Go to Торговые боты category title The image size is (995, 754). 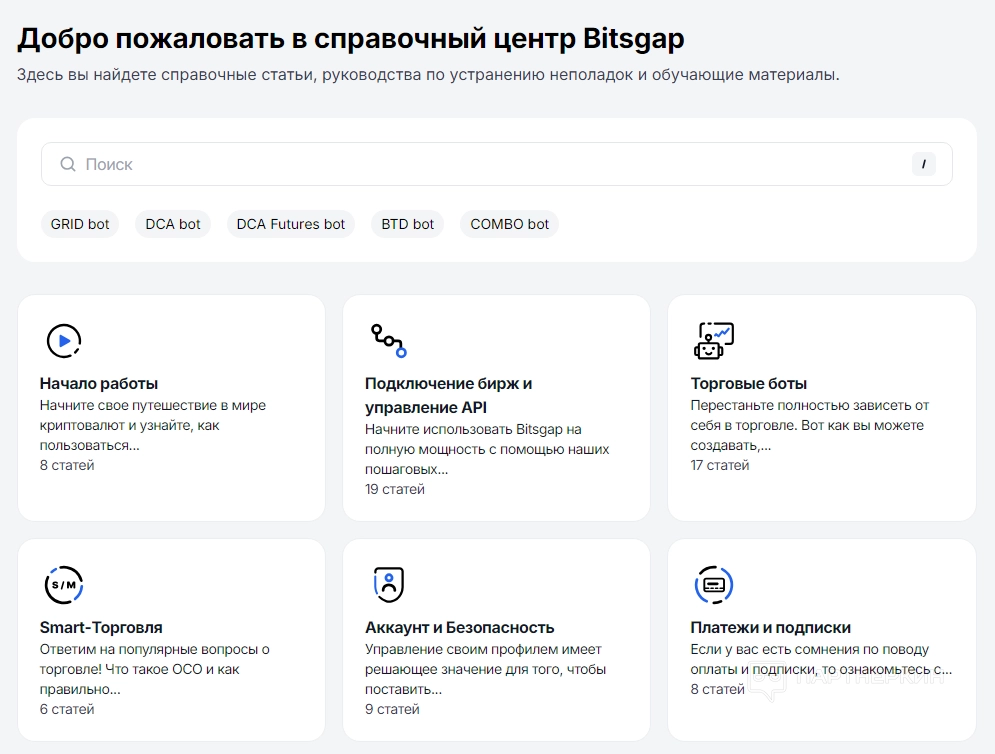tap(748, 383)
